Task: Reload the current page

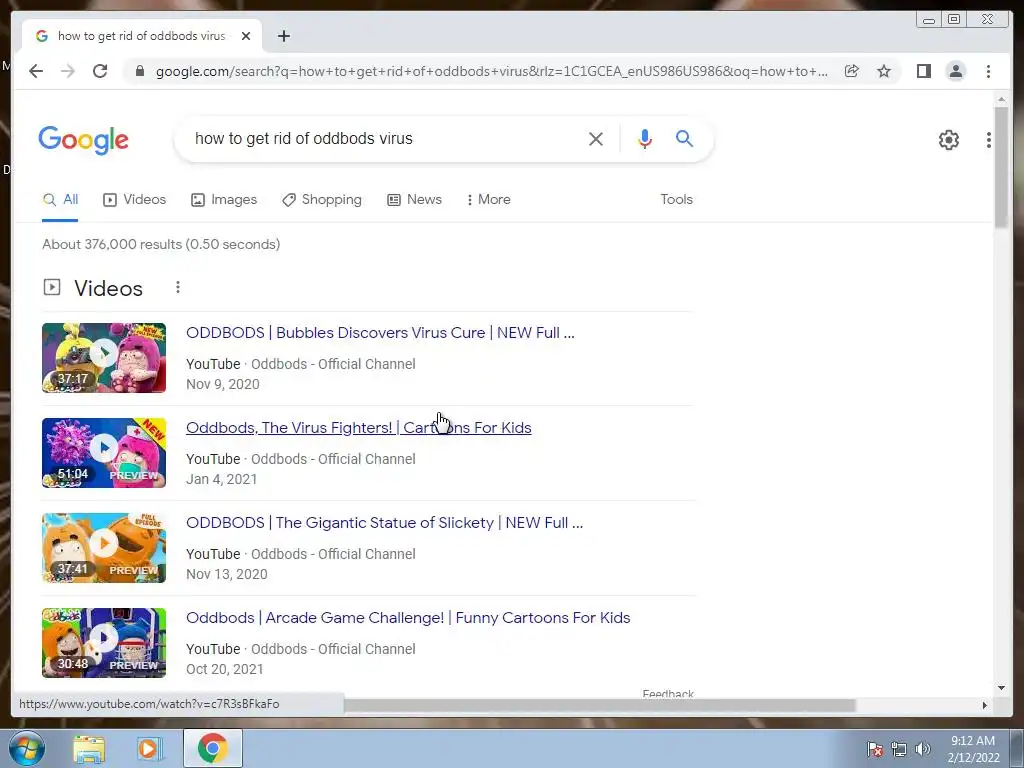Action: tap(100, 71)
